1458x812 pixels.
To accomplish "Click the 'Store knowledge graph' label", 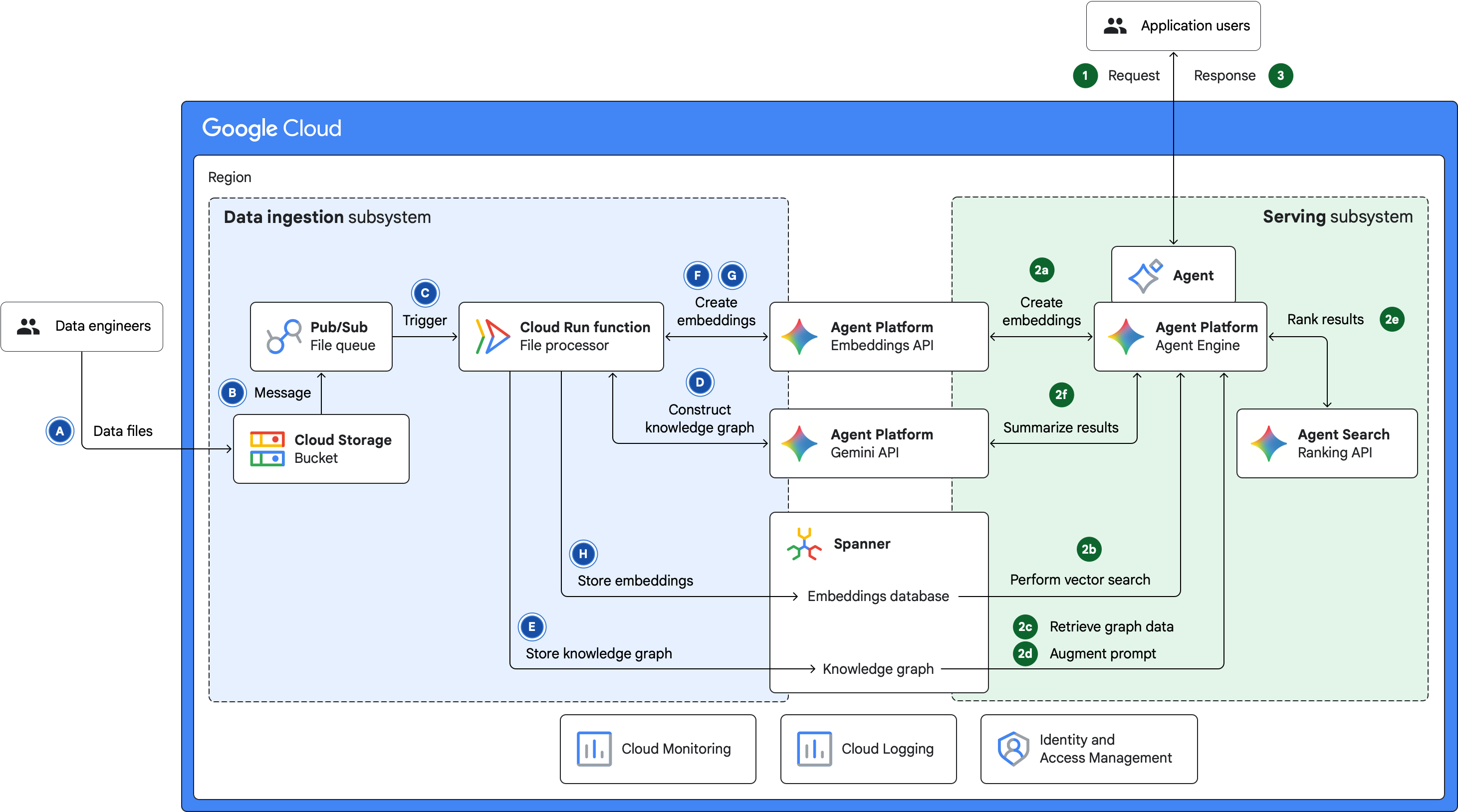I will point(599,654).
